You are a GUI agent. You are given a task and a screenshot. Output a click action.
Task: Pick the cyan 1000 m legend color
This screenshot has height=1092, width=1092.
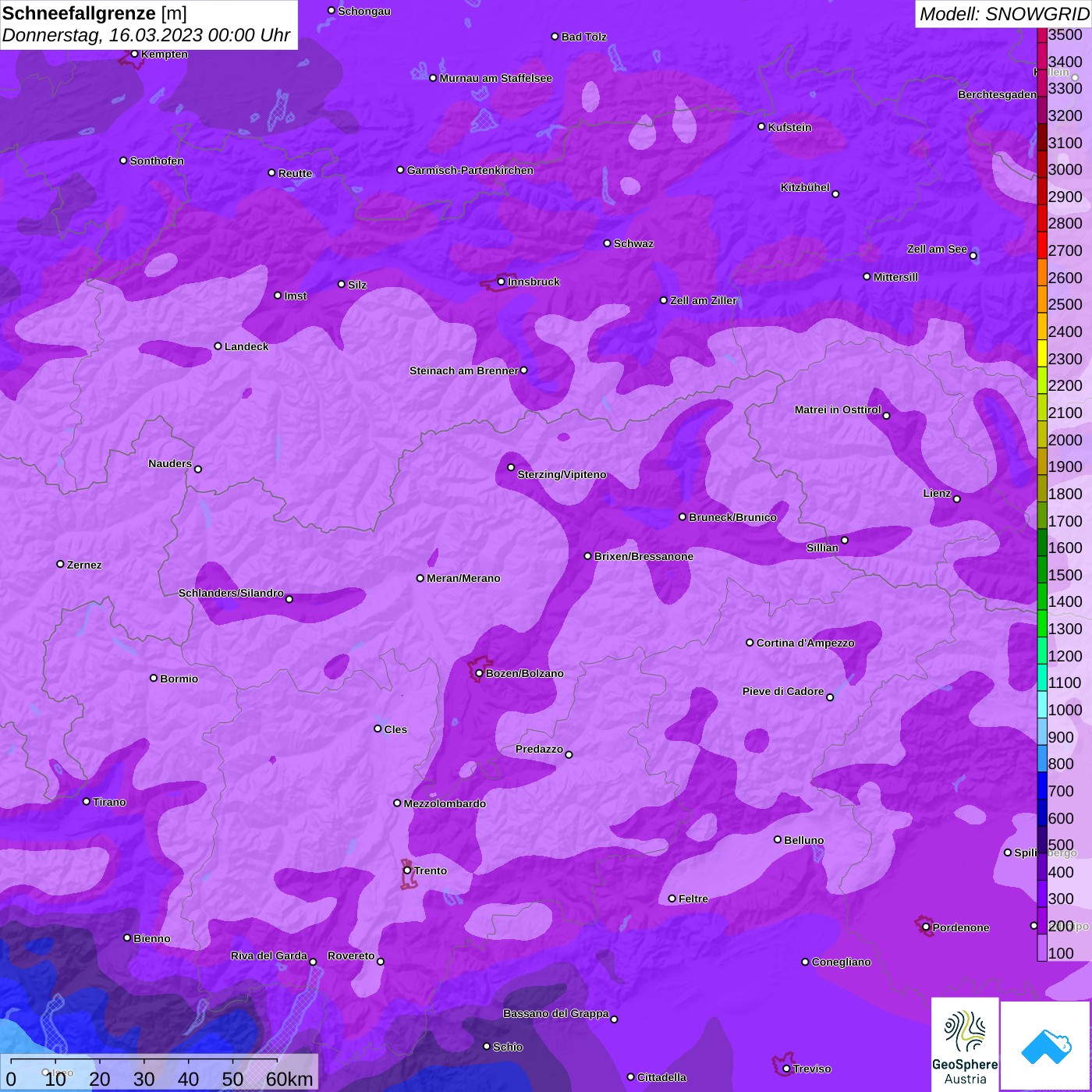[1042, 704]
